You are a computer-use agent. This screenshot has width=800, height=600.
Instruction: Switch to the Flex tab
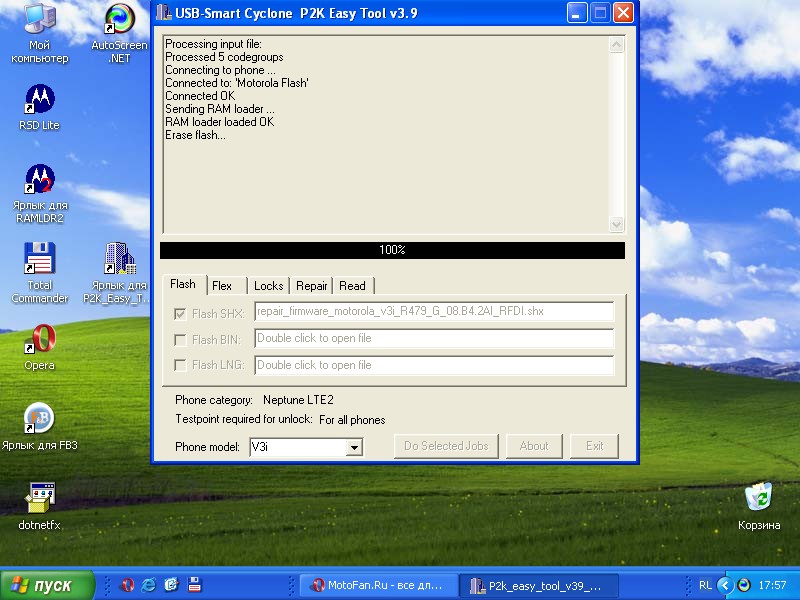(228, 286)
